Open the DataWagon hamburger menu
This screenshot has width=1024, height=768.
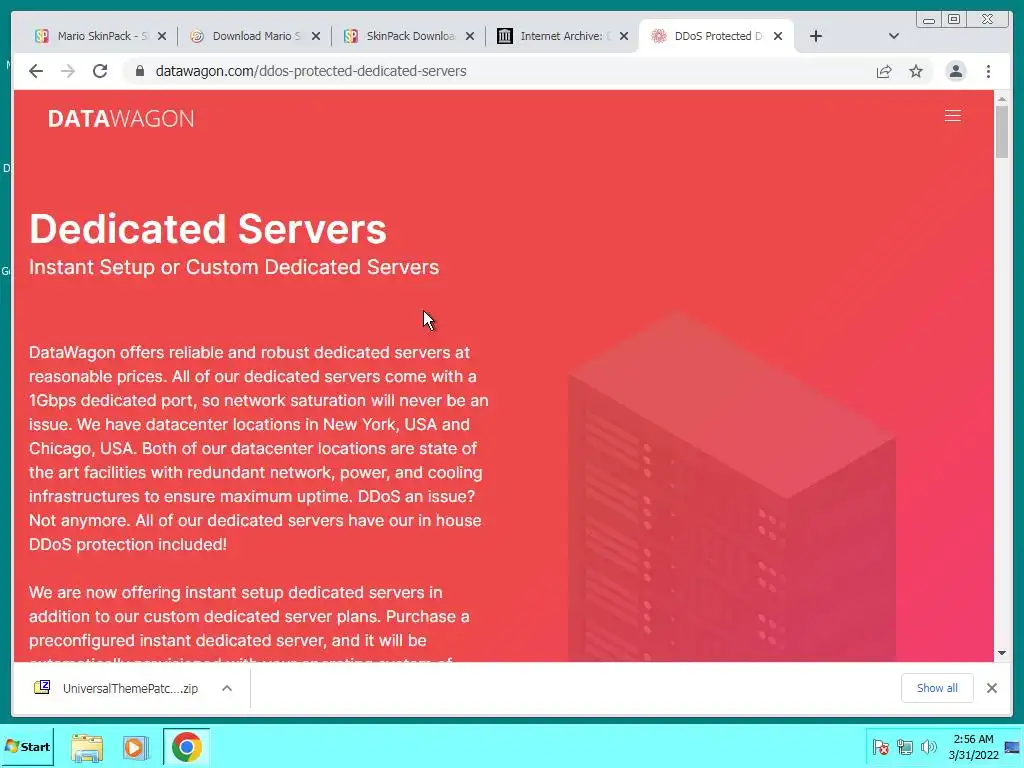[953, 116]
